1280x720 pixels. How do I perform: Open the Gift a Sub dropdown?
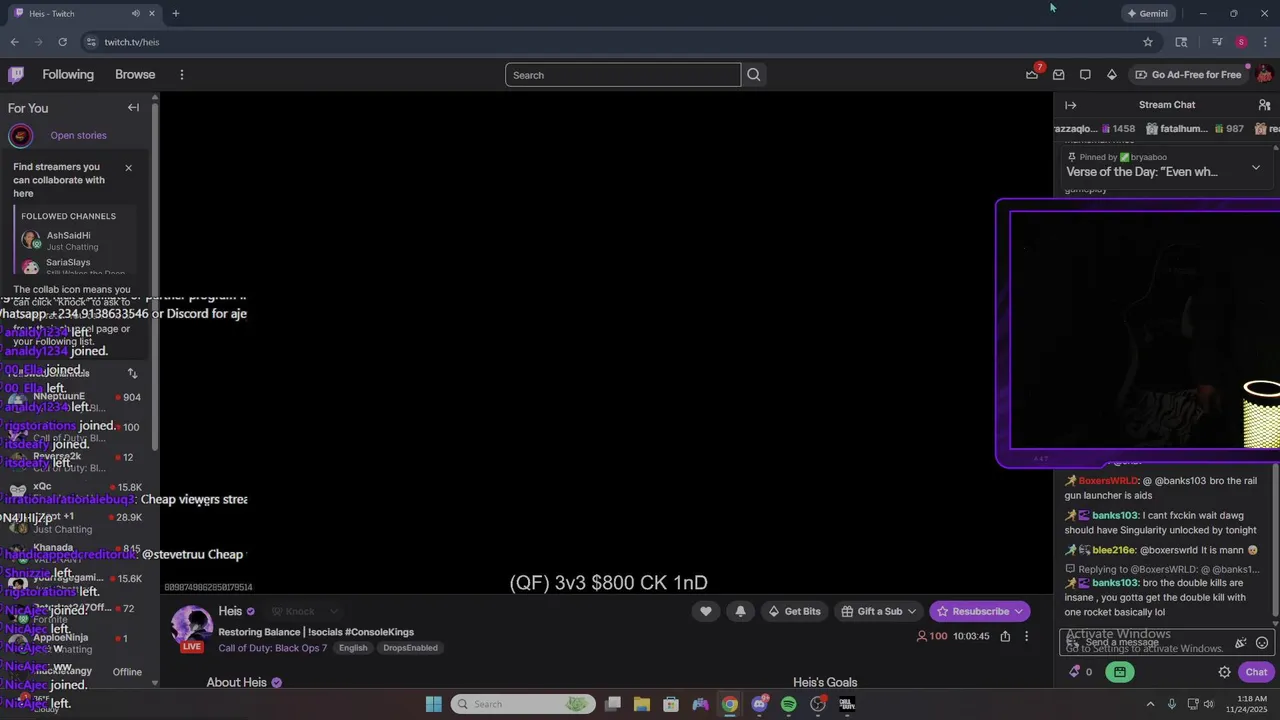pyautogui.click(x=912, y=611)
